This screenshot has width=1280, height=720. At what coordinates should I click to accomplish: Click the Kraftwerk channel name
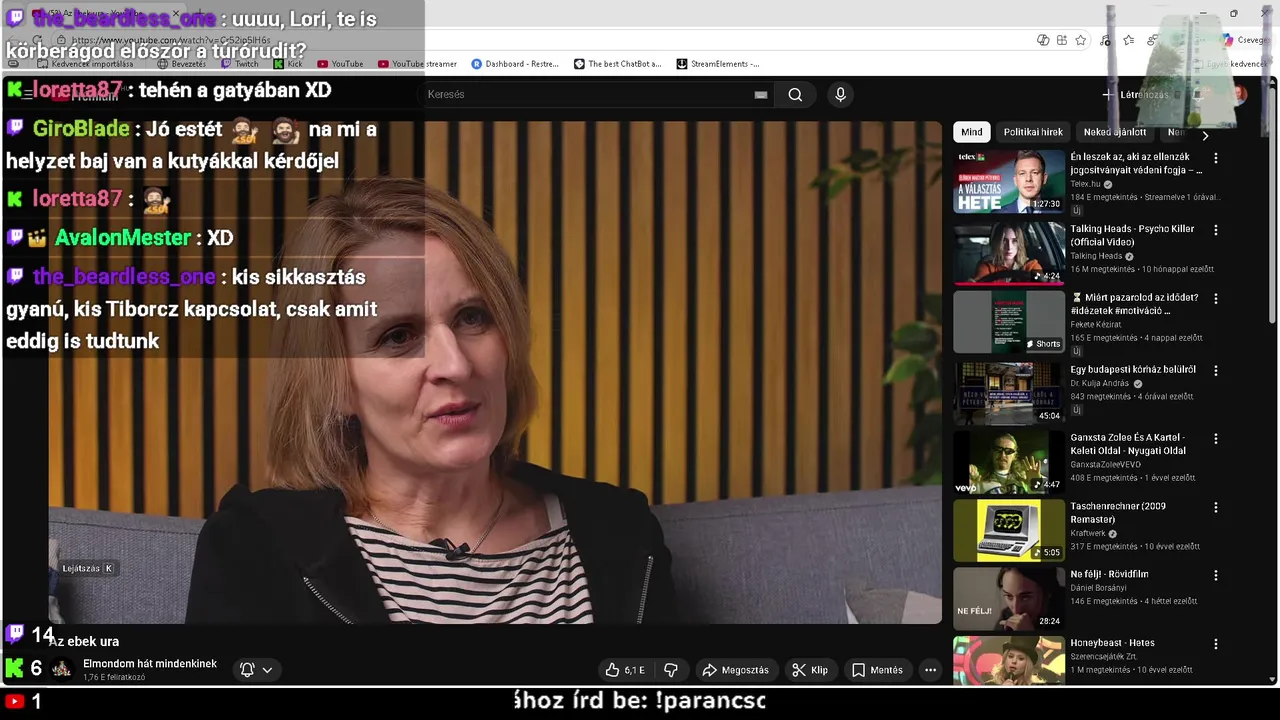pos(1088,533)
